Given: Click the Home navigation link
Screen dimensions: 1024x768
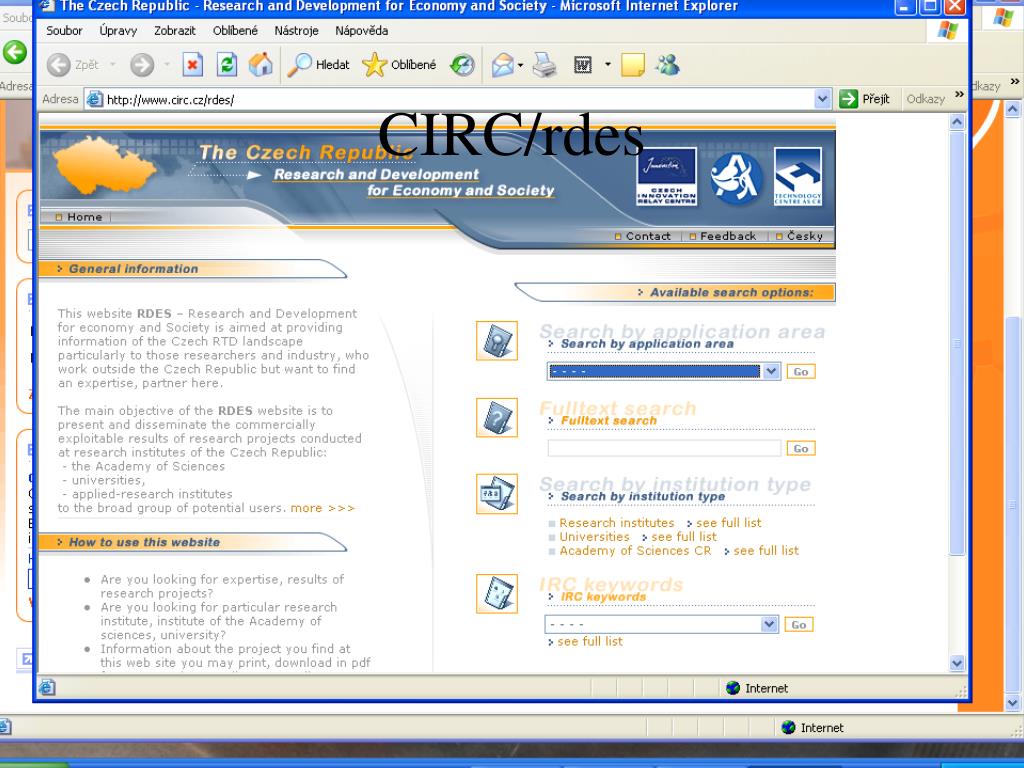Looking at the screenshot, I should [84, 217].
